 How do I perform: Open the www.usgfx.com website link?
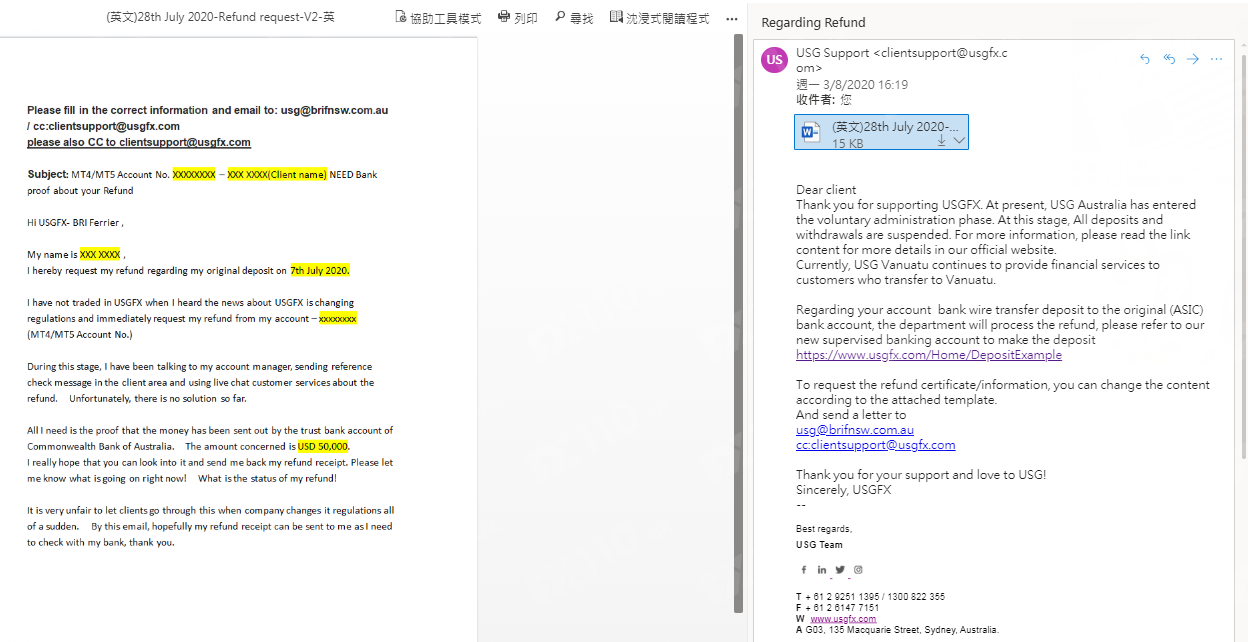click(x=843, y=619)
